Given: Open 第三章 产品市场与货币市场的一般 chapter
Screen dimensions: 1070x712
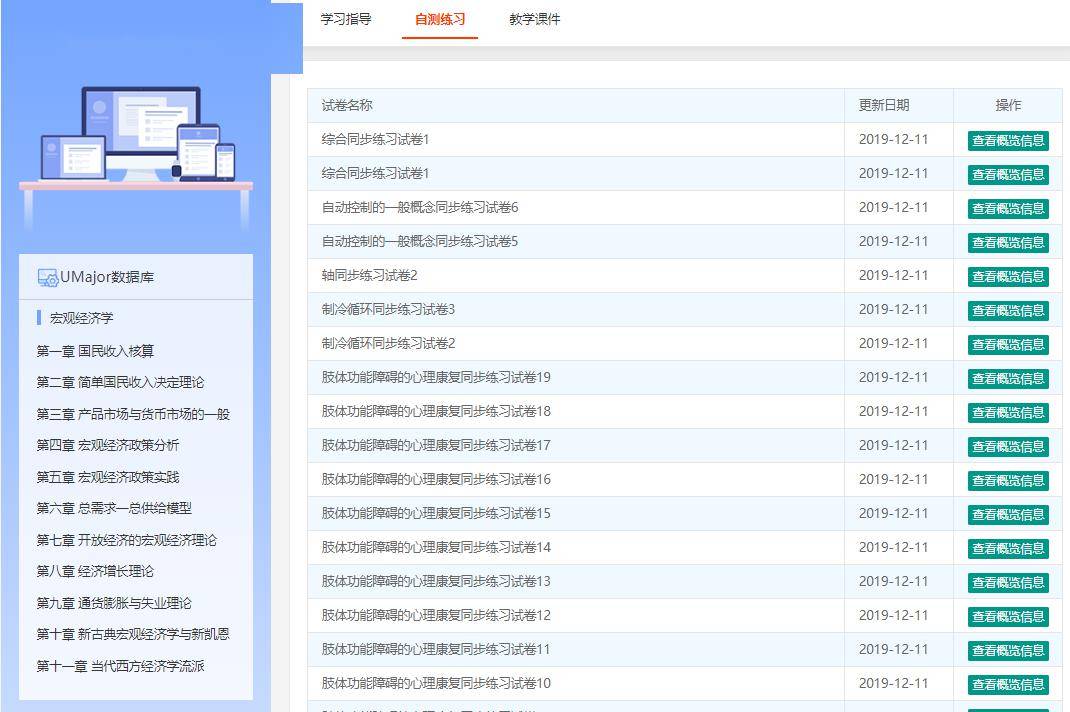Looking at the screenshot, I should (x=133, y=414).
